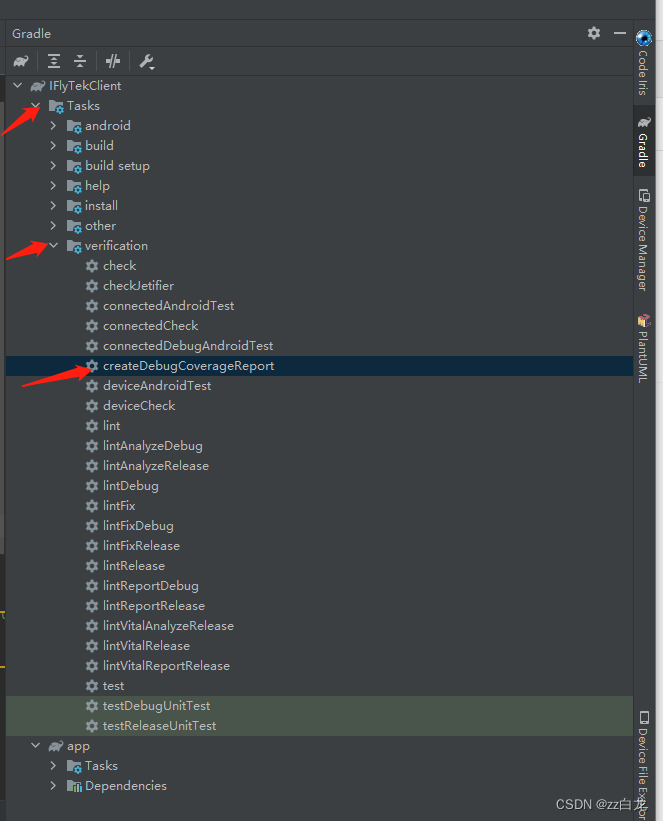Hide the Gradle tool window

coord(620,33)
